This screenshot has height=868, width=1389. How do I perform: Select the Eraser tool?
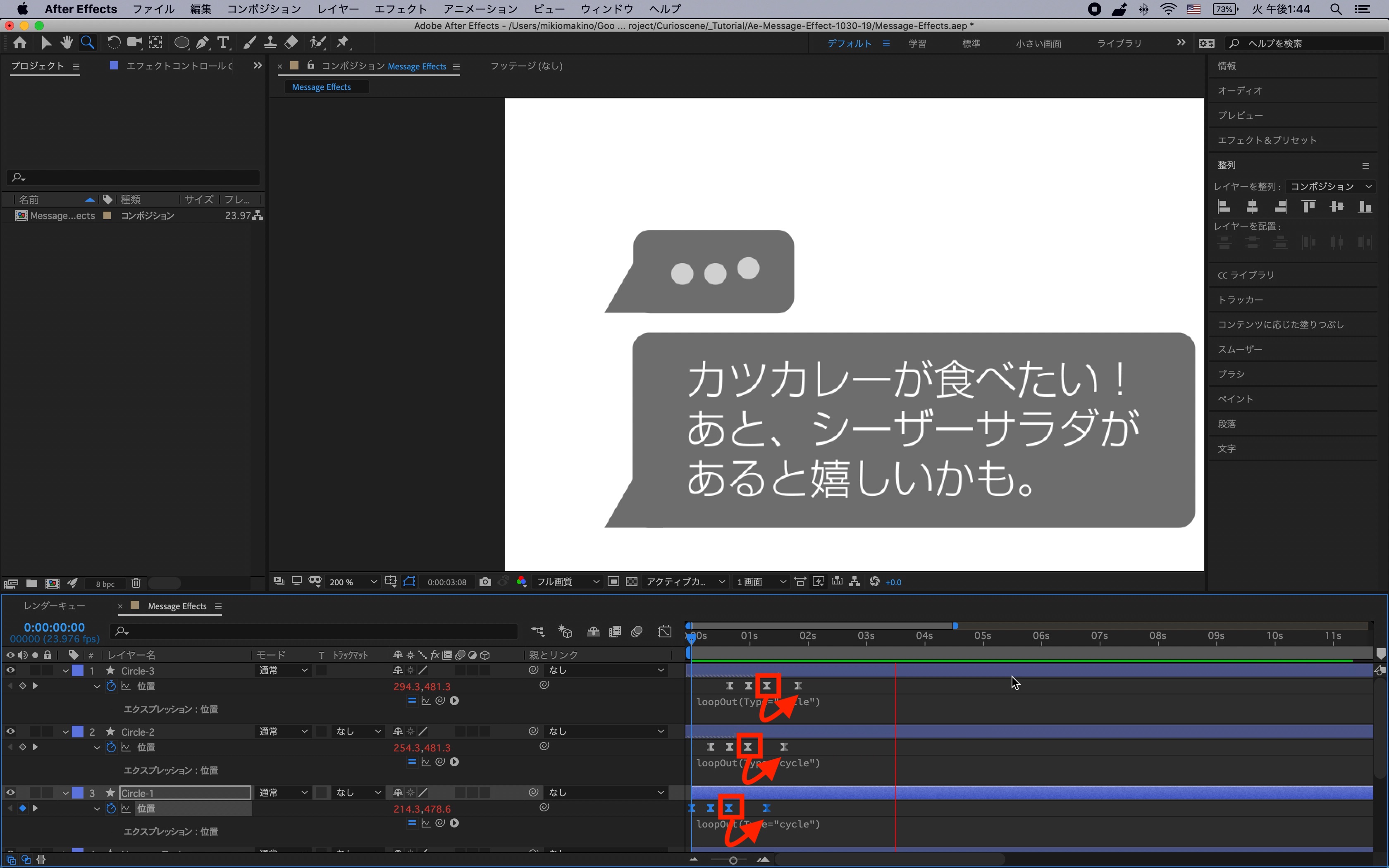pos(291,43)
